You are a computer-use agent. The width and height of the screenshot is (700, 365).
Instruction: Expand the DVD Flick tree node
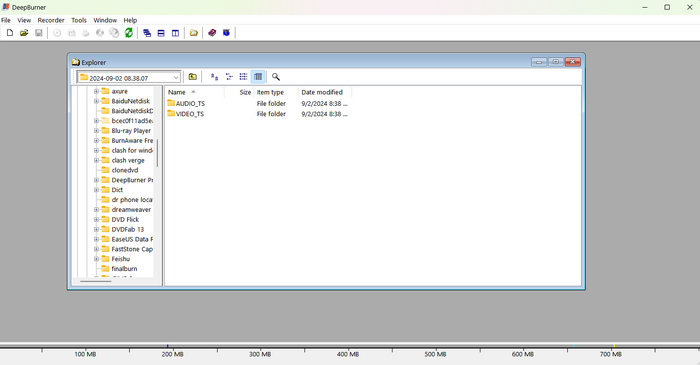(96, 220)
